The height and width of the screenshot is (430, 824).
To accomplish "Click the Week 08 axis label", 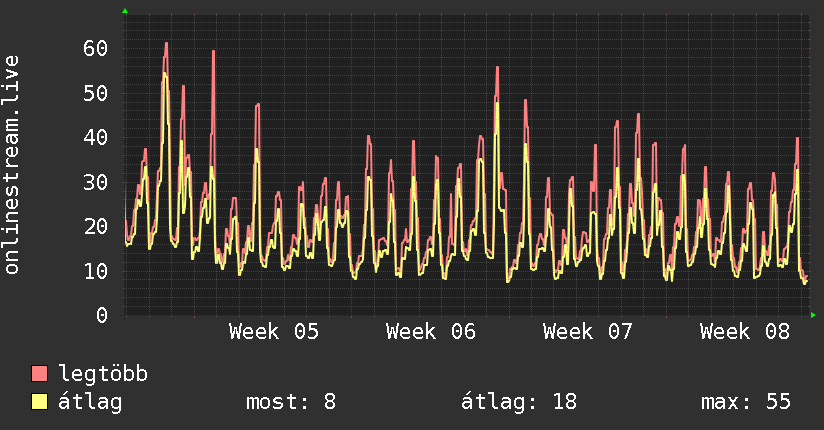I will coord(745,332).
